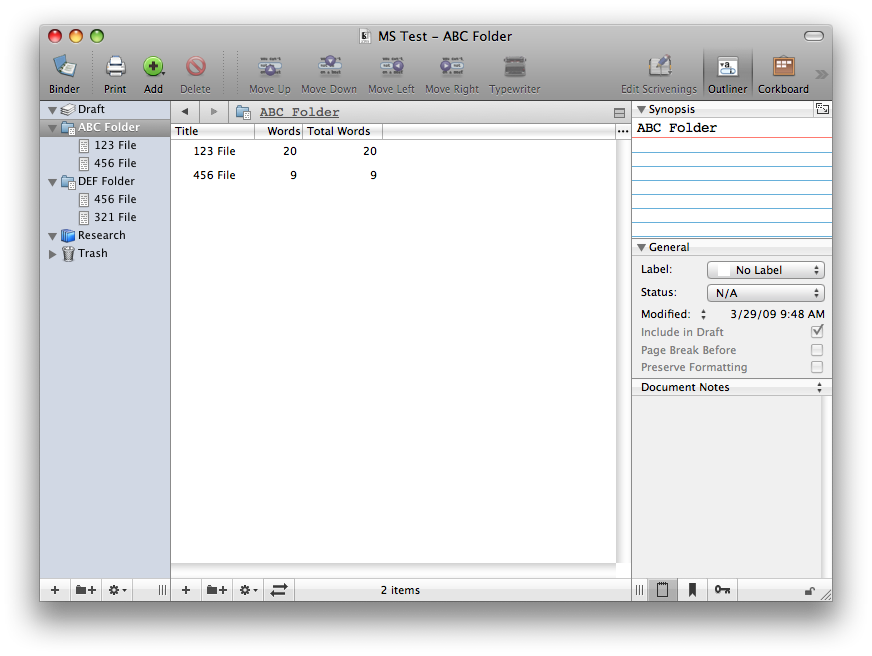Add new document in outliner footer
This screenshot has height=656, width=872.
pos(186,590)
